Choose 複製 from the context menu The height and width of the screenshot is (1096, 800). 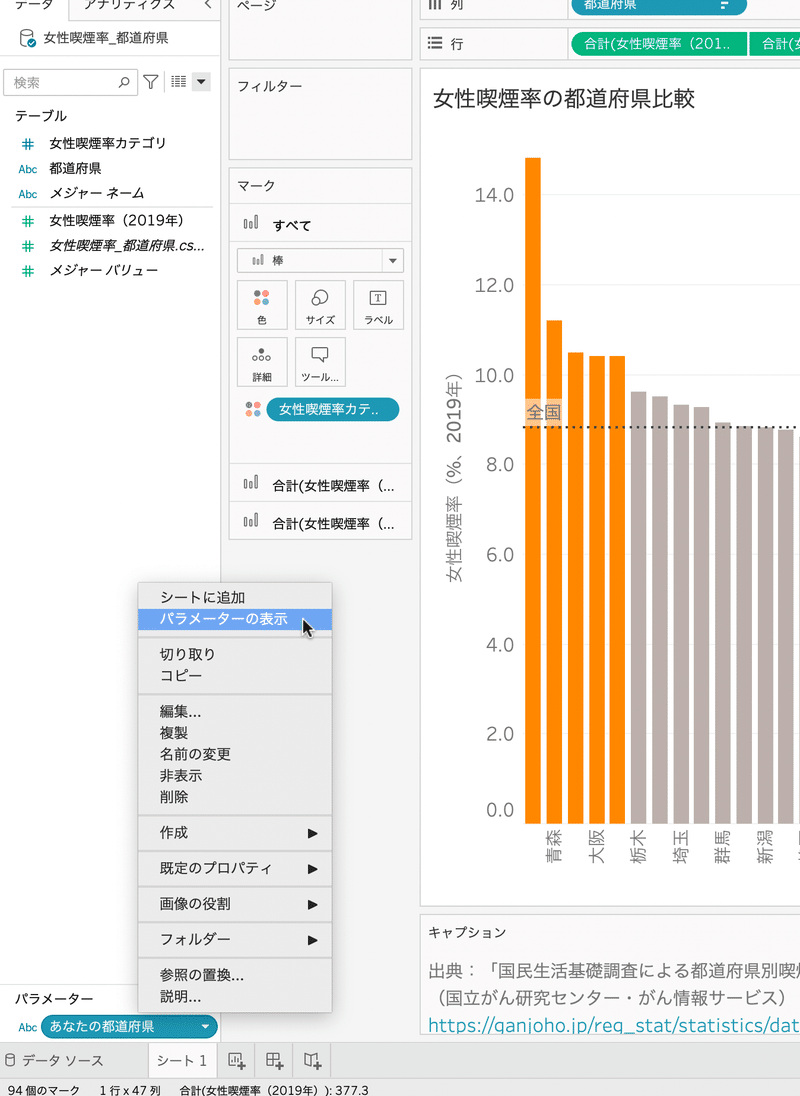pos(235,733)
